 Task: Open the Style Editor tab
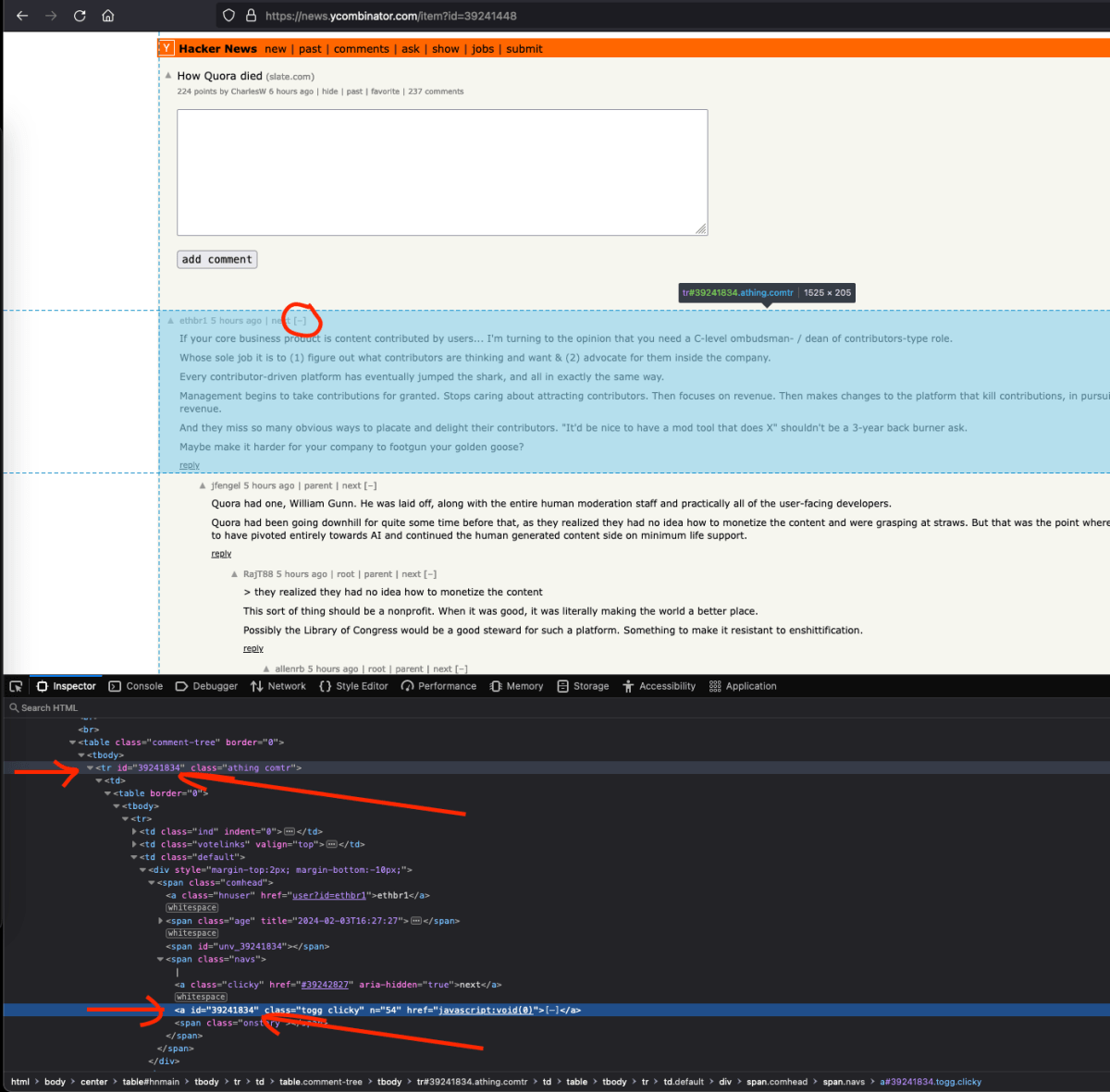click(353, 686)
